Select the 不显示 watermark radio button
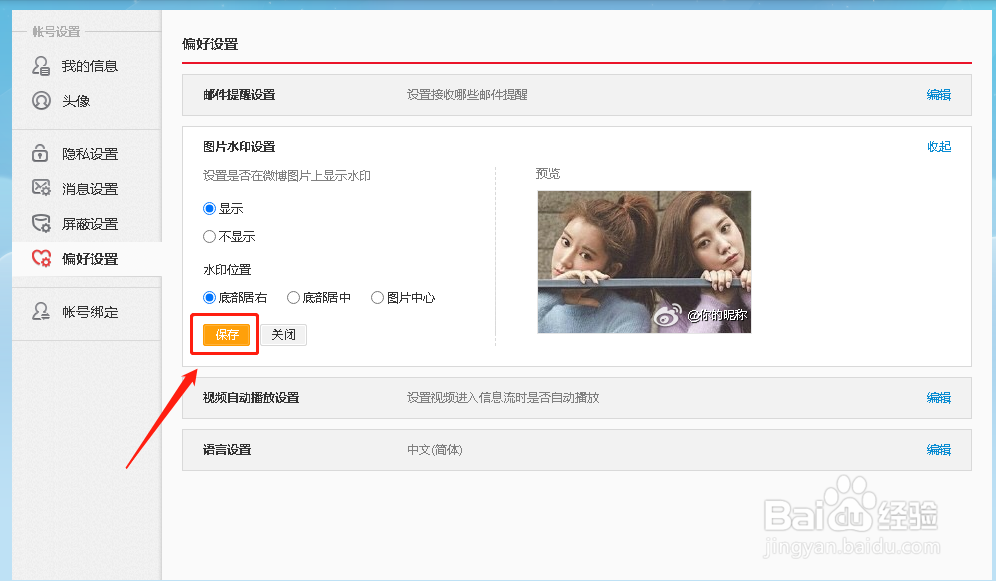 (x=209, y=237)
